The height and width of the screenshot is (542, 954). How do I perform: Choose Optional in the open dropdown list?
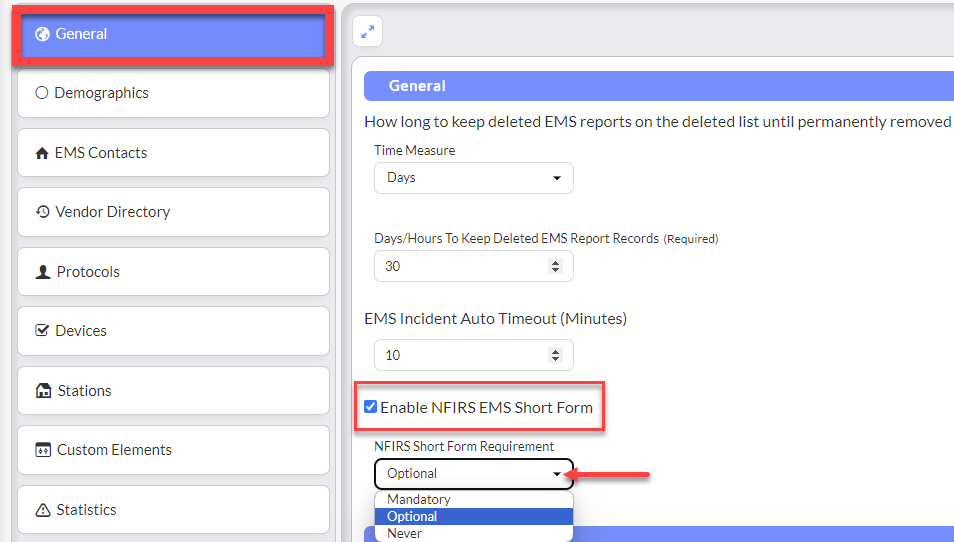473,516
